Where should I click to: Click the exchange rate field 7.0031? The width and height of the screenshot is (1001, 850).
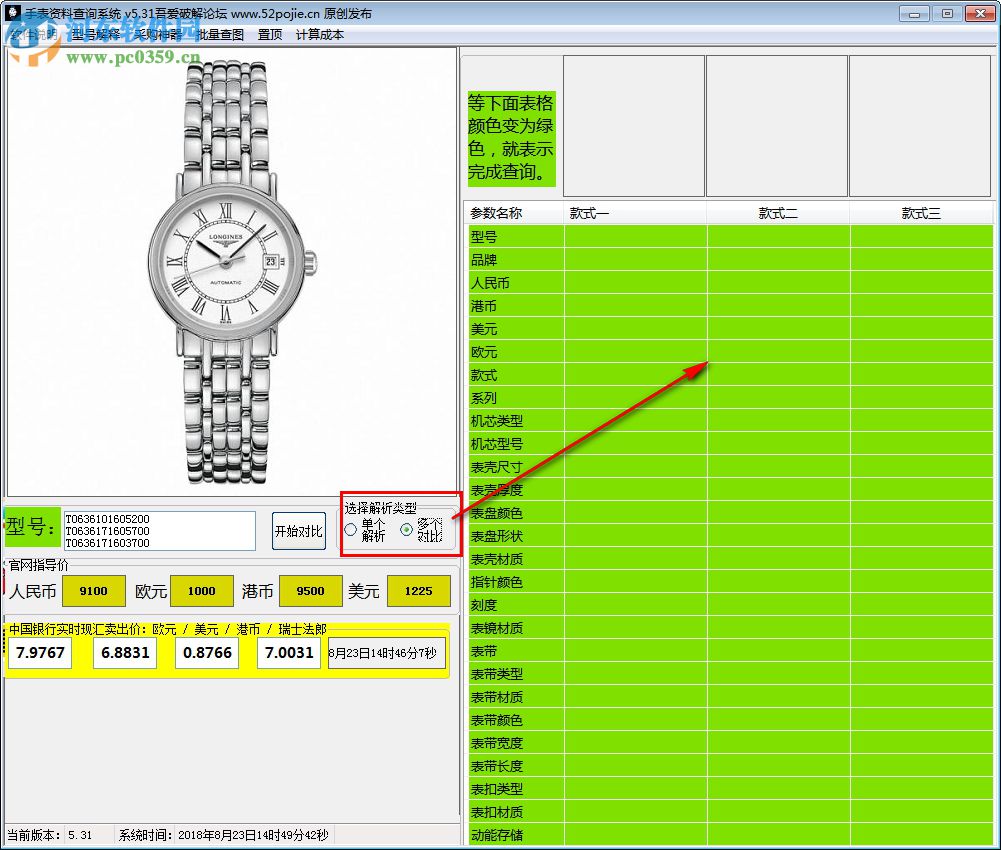[x=289, y=653]
